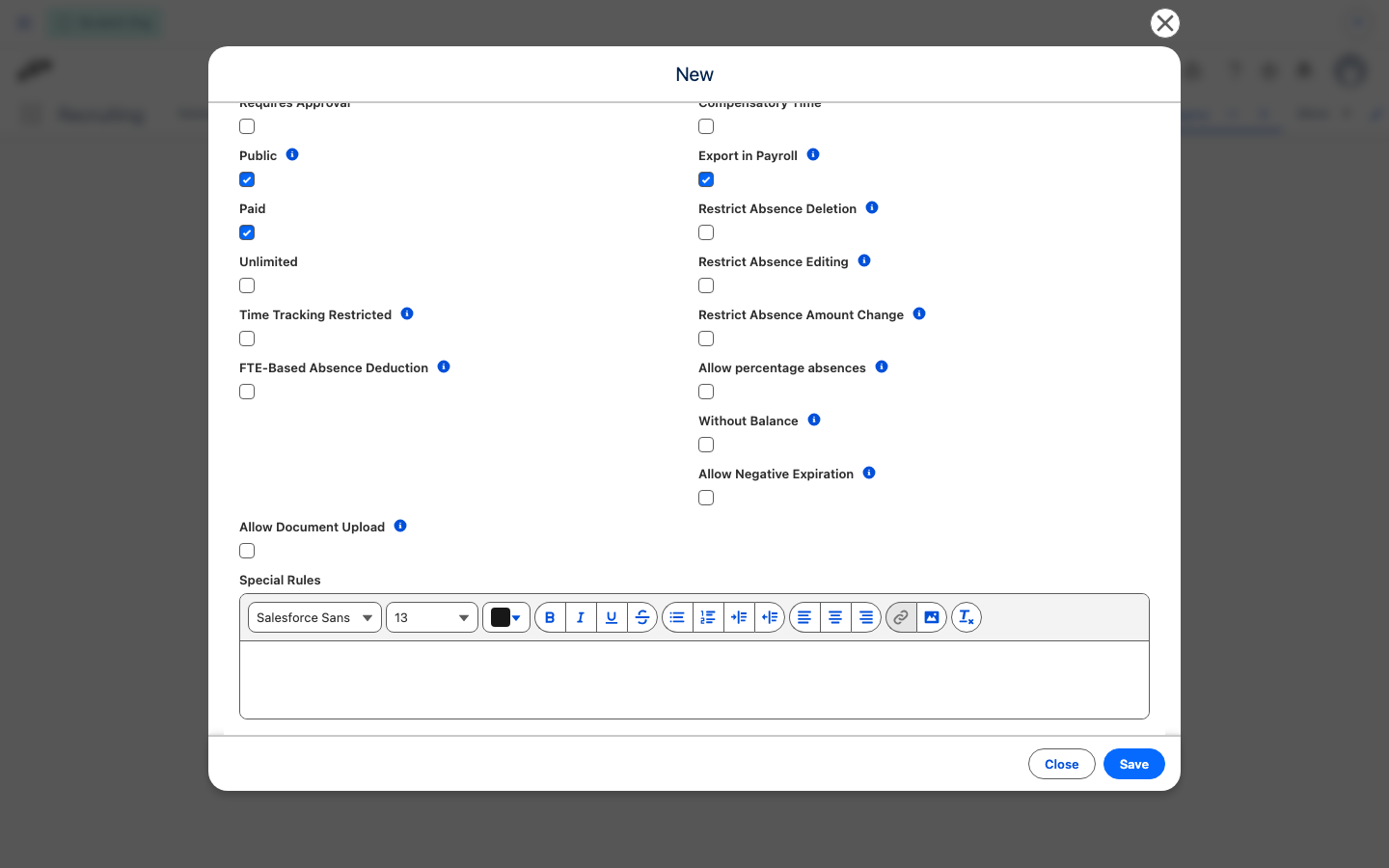
Task: Show info for Without Balance
Action: click(814, 420)
